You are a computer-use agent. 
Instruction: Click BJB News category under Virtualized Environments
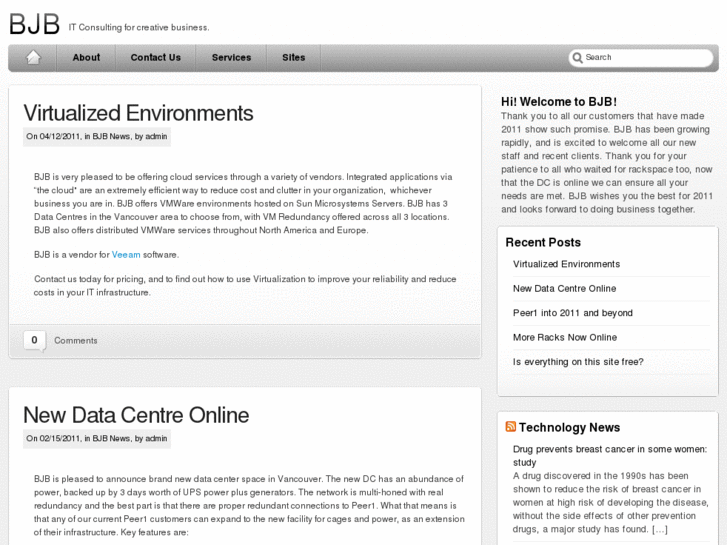point(111,136)
